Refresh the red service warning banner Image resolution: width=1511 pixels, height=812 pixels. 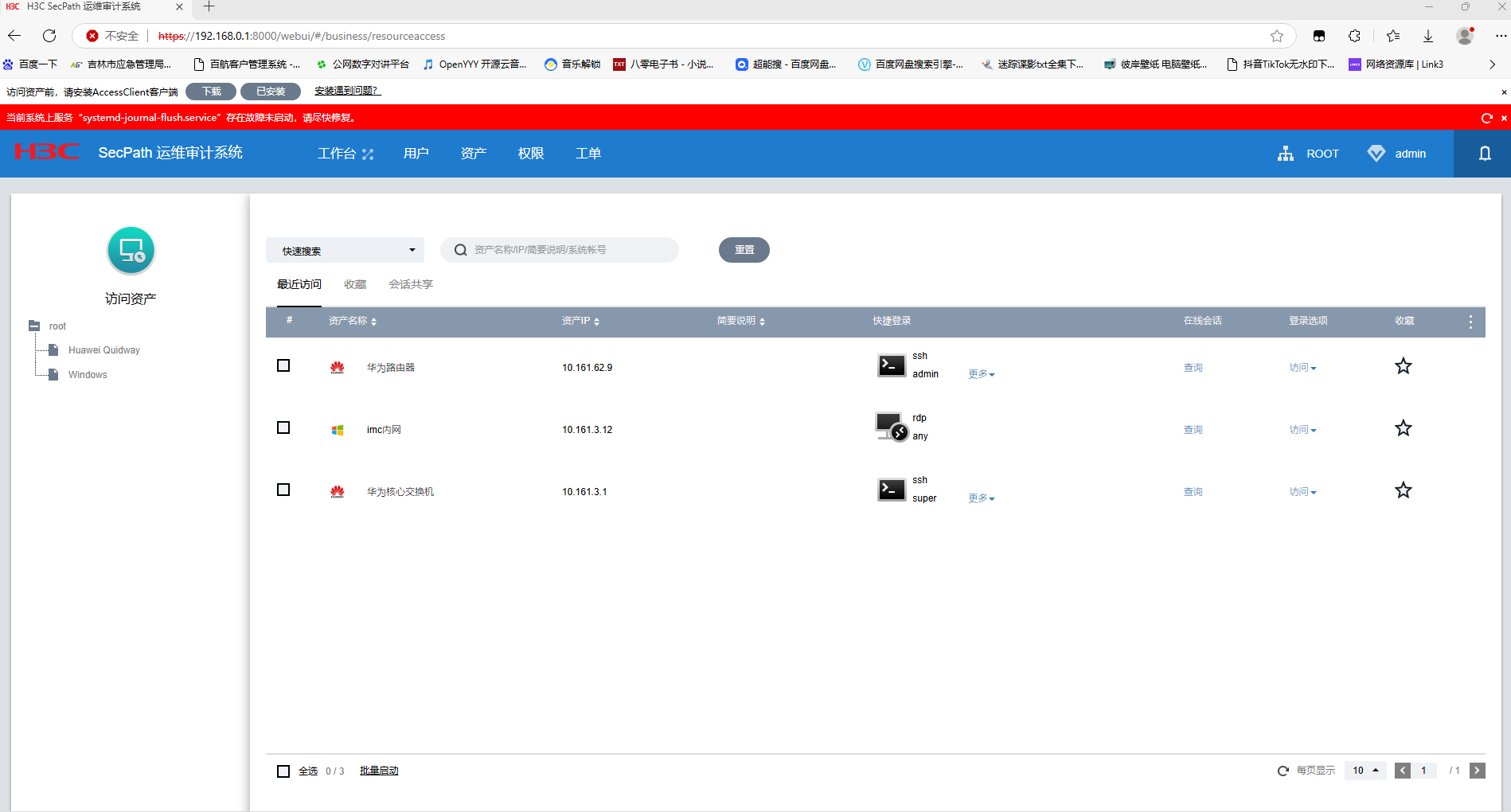click(1486, 118)
